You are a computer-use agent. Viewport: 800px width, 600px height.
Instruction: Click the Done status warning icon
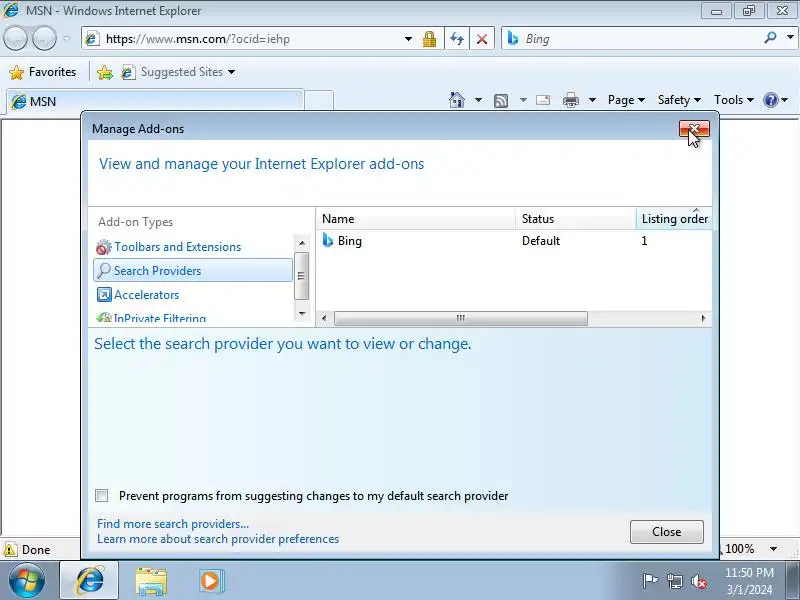10,549
